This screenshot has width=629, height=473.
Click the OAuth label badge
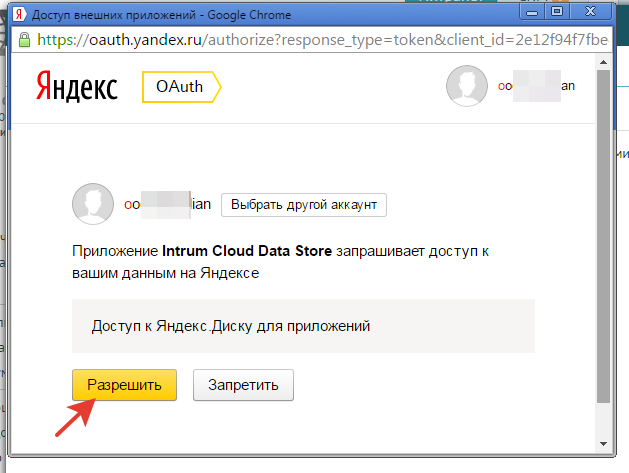tap(181, 87)
